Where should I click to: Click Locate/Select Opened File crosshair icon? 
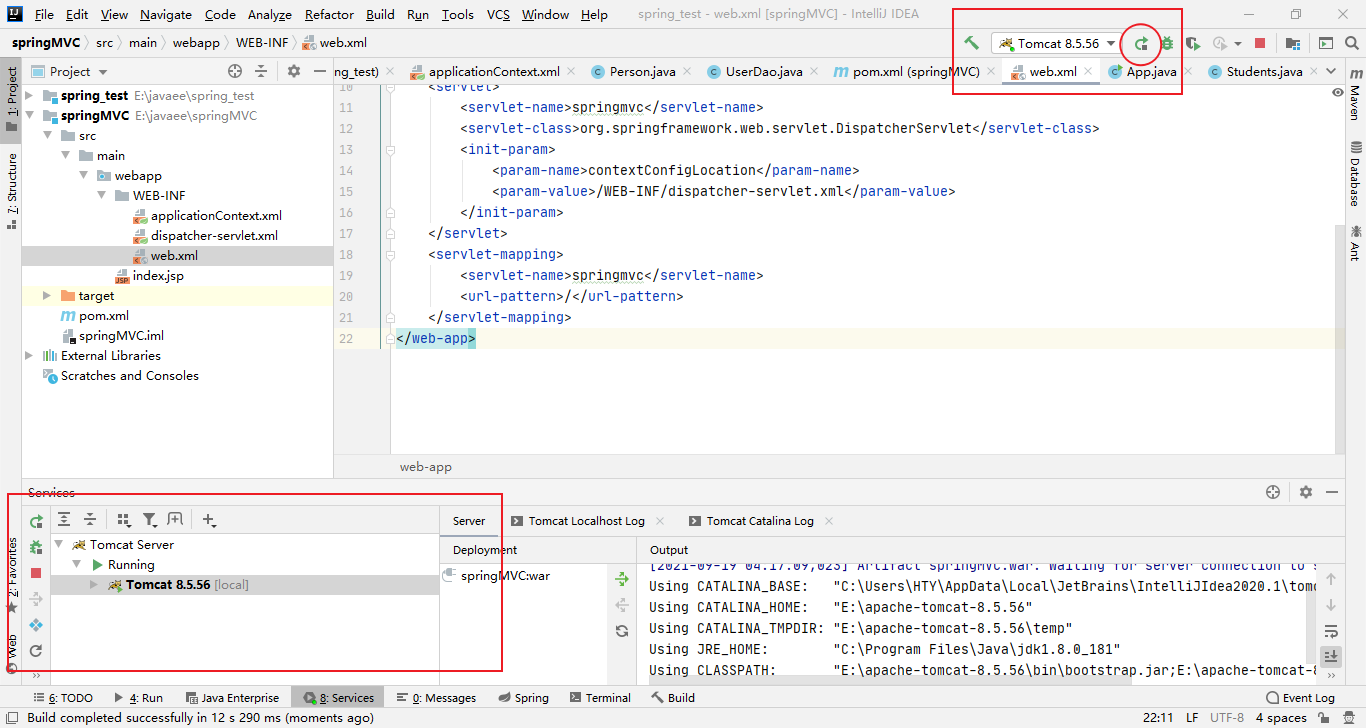235,71
